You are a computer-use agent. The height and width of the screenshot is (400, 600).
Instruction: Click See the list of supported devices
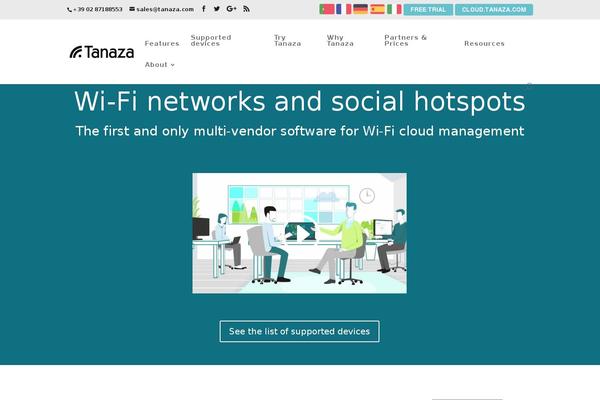click(x=300, y=331)
